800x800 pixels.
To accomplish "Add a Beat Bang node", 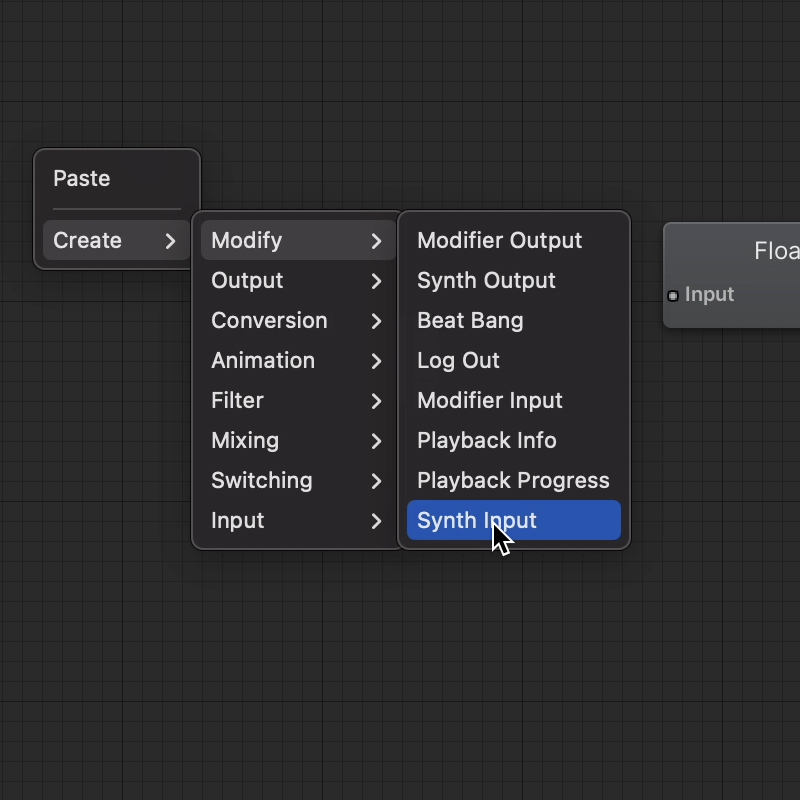I will [470, 321].
